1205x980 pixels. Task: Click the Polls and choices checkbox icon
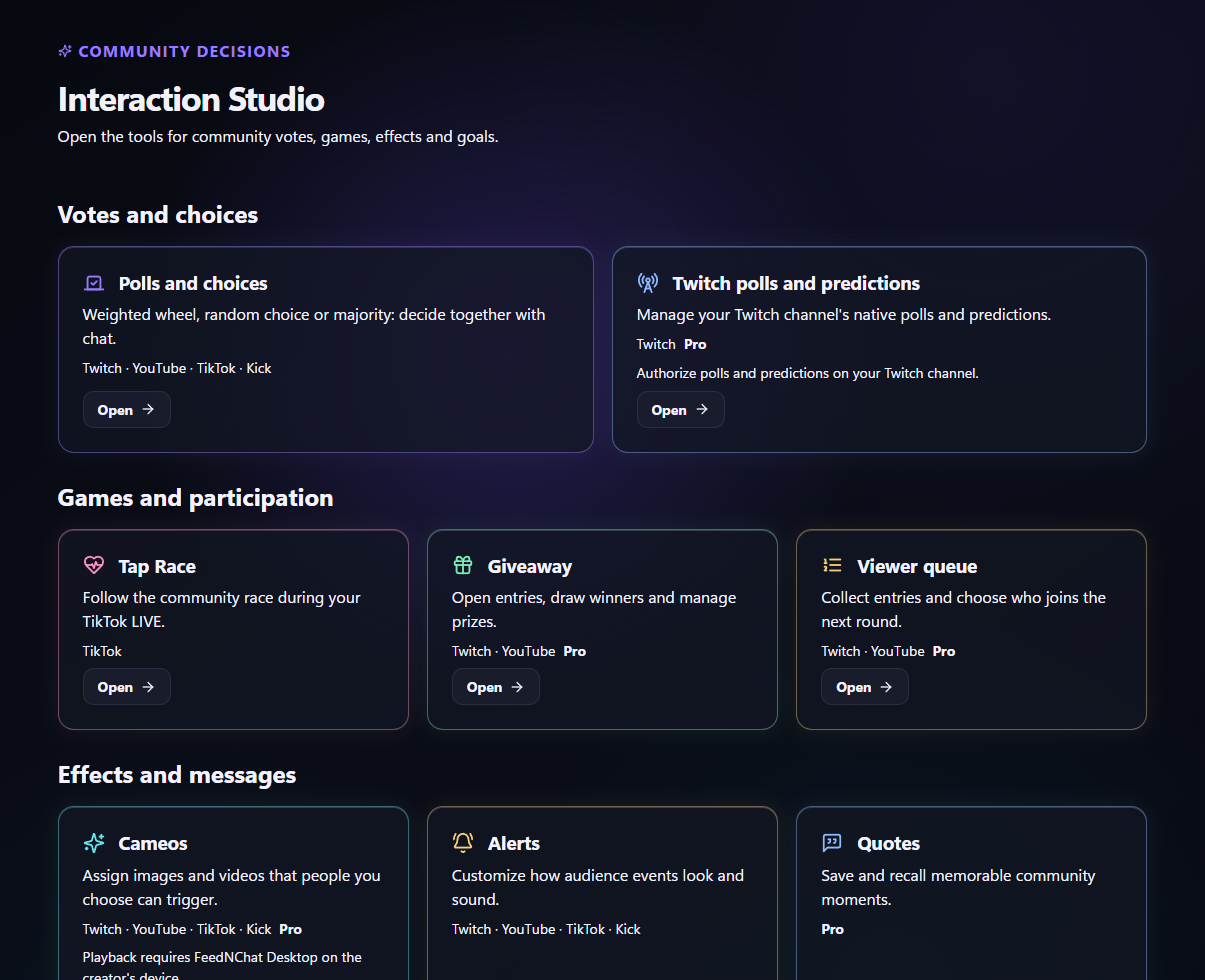(x=94, y=283)
